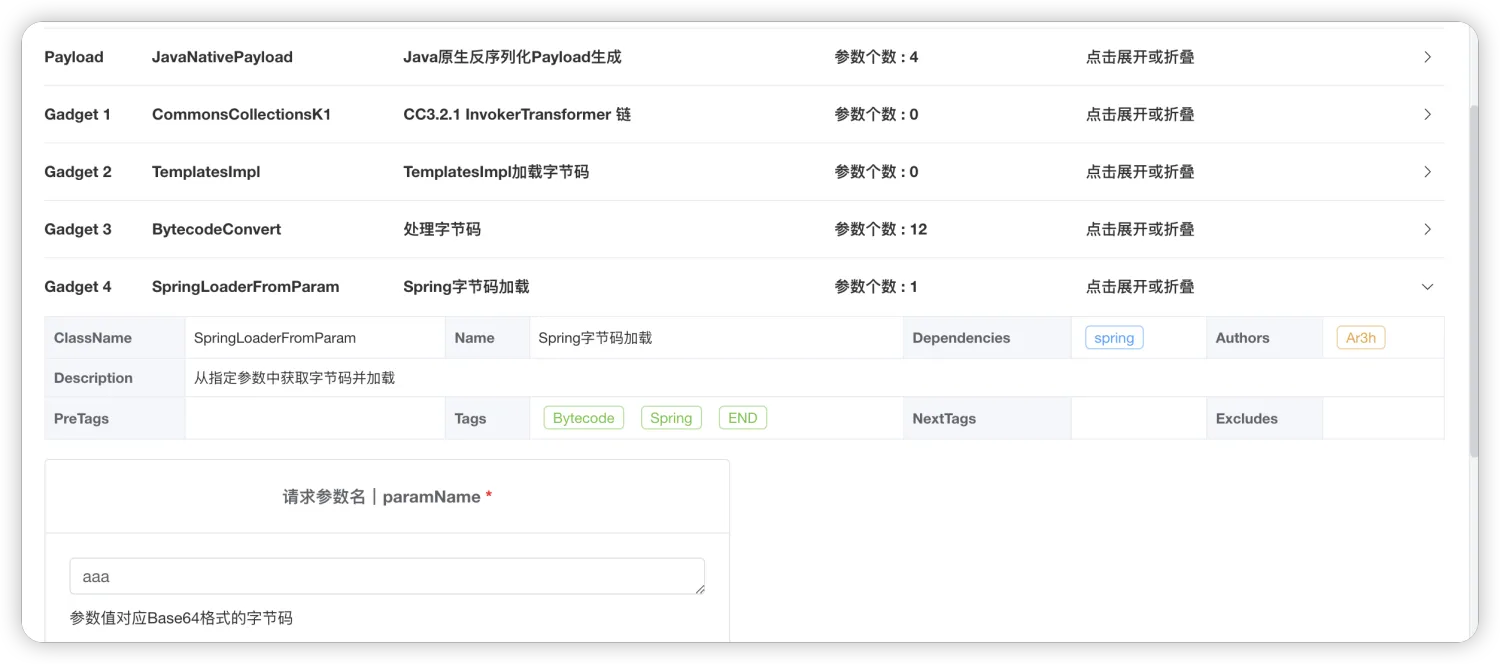Viewport: 1500px width, 664px height.
Task: Click the 'Java原生反序列化Payload生成' description
Action: [512, 57]
